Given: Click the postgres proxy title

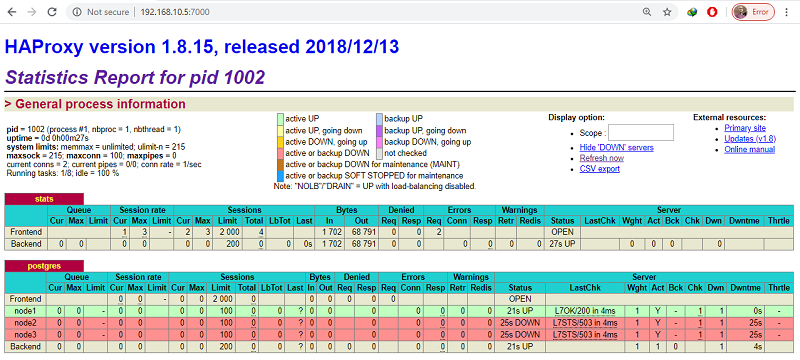Looking at the screenshot, I should [44, 266].
